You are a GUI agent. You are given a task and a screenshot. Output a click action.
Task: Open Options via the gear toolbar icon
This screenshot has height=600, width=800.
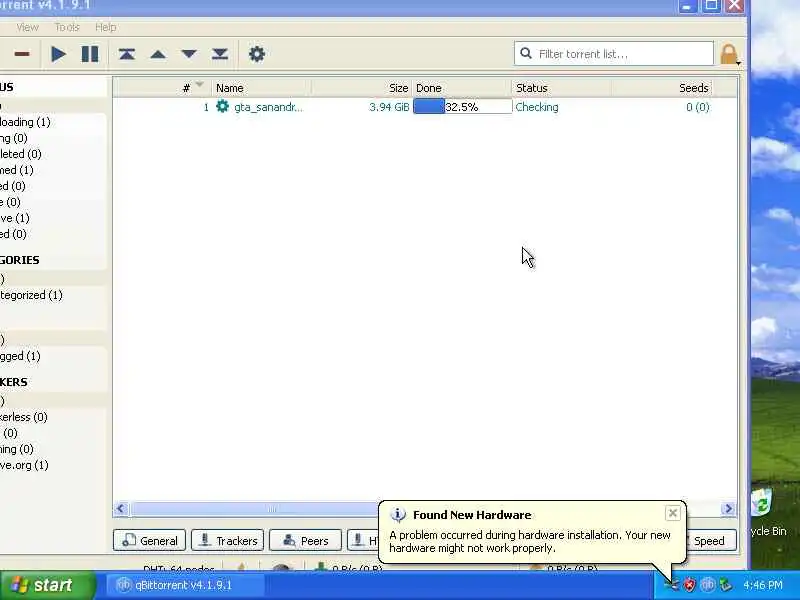pyautogui.click(x=257, y=54)
